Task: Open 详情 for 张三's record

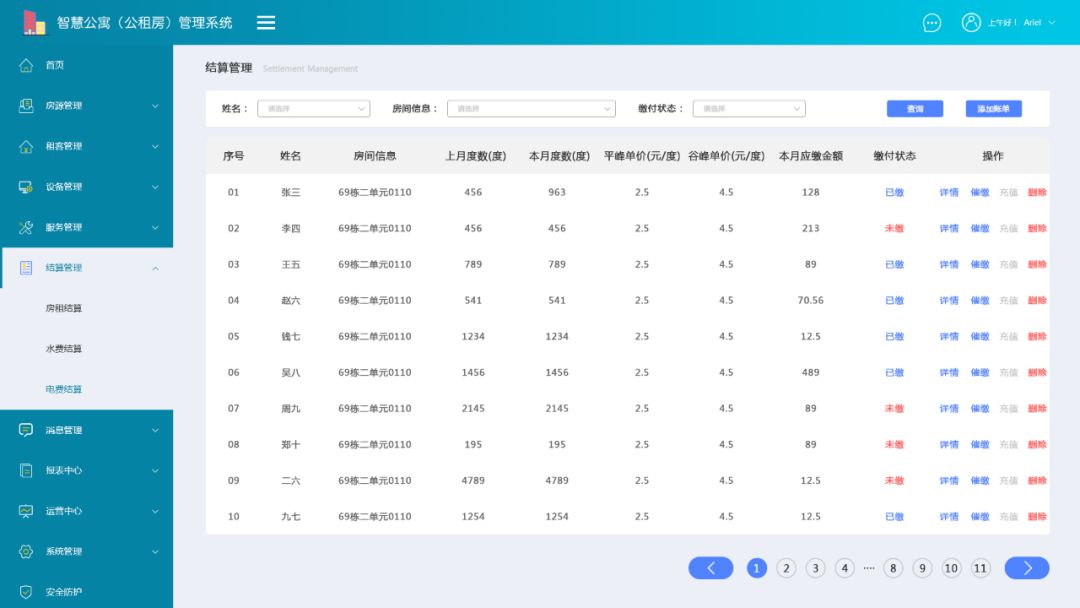Action: tap(947, 191)
